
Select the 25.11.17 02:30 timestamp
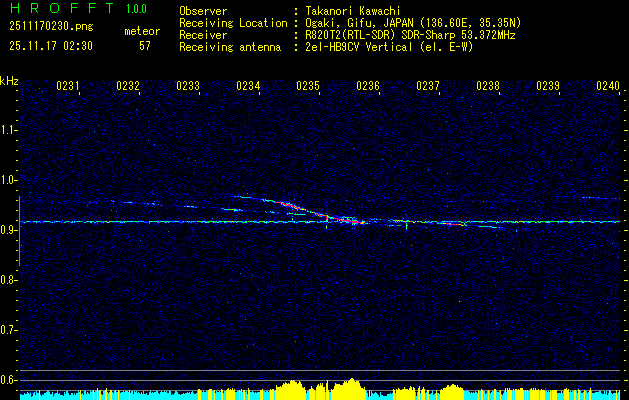50,46
